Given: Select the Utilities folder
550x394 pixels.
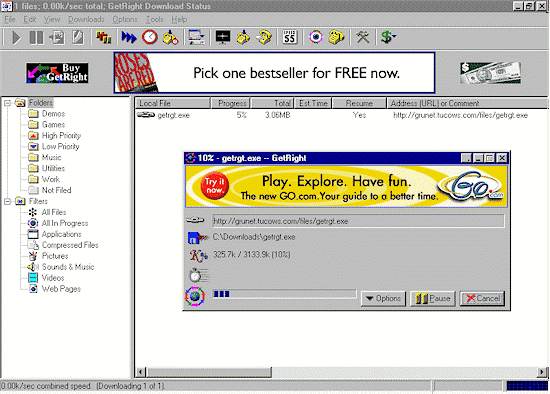Looking at the screenshot, I should (53, 168).
